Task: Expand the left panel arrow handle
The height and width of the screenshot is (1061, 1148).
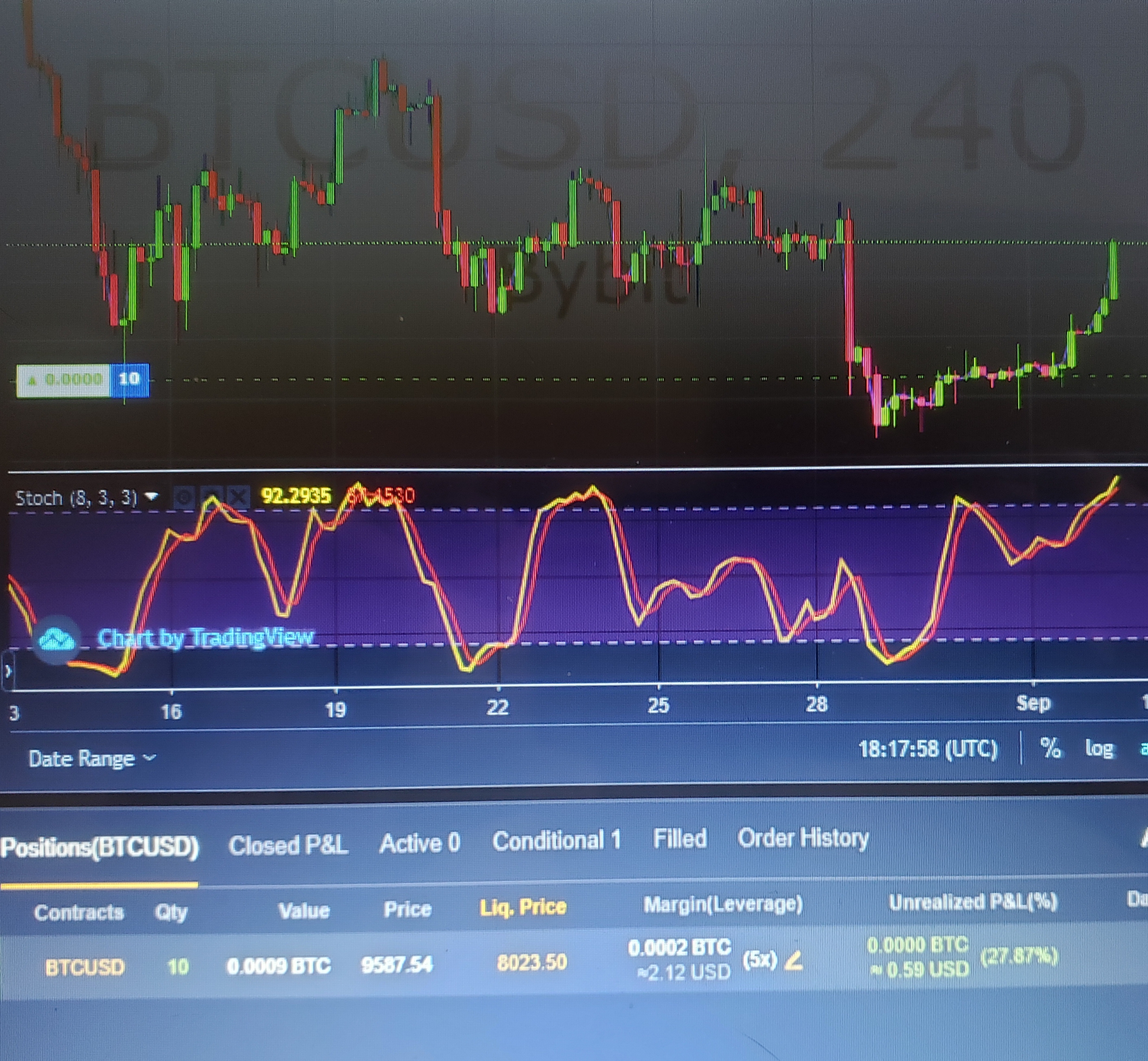Action: [7, 670]
